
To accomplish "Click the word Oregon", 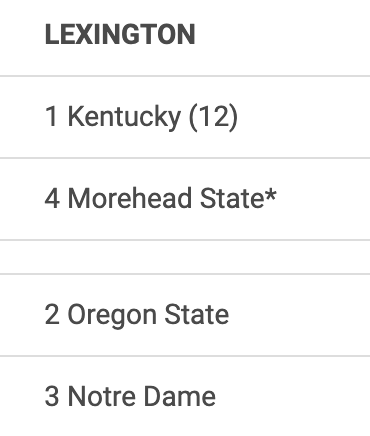I will (112, 316).
